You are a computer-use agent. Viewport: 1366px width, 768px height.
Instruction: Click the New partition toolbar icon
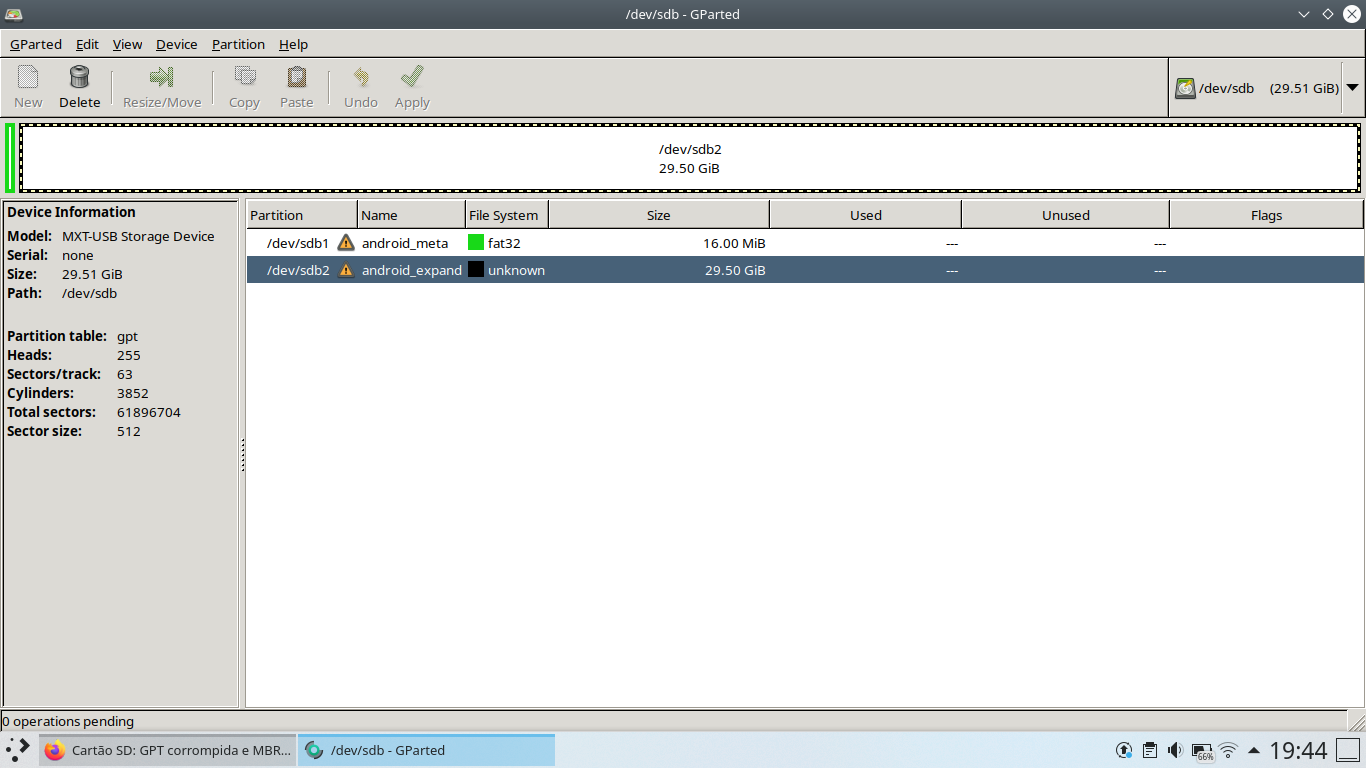click(x=28, y=77)
